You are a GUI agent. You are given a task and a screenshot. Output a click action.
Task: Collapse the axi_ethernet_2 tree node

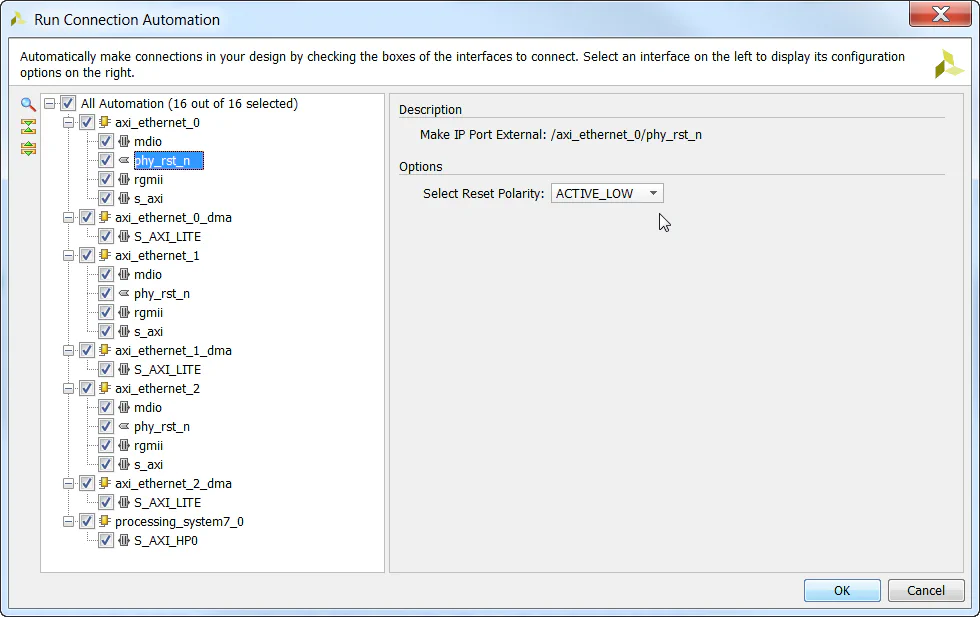[x=68, y=389]
